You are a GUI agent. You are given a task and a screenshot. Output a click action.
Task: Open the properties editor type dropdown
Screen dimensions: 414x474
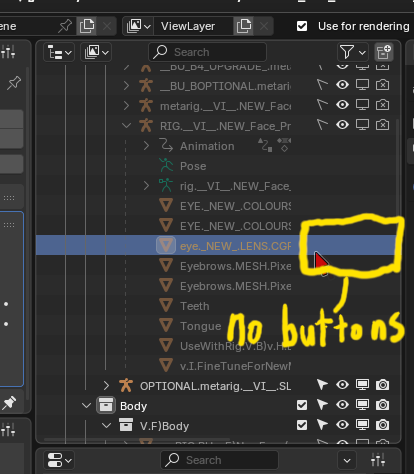[59, 460]
